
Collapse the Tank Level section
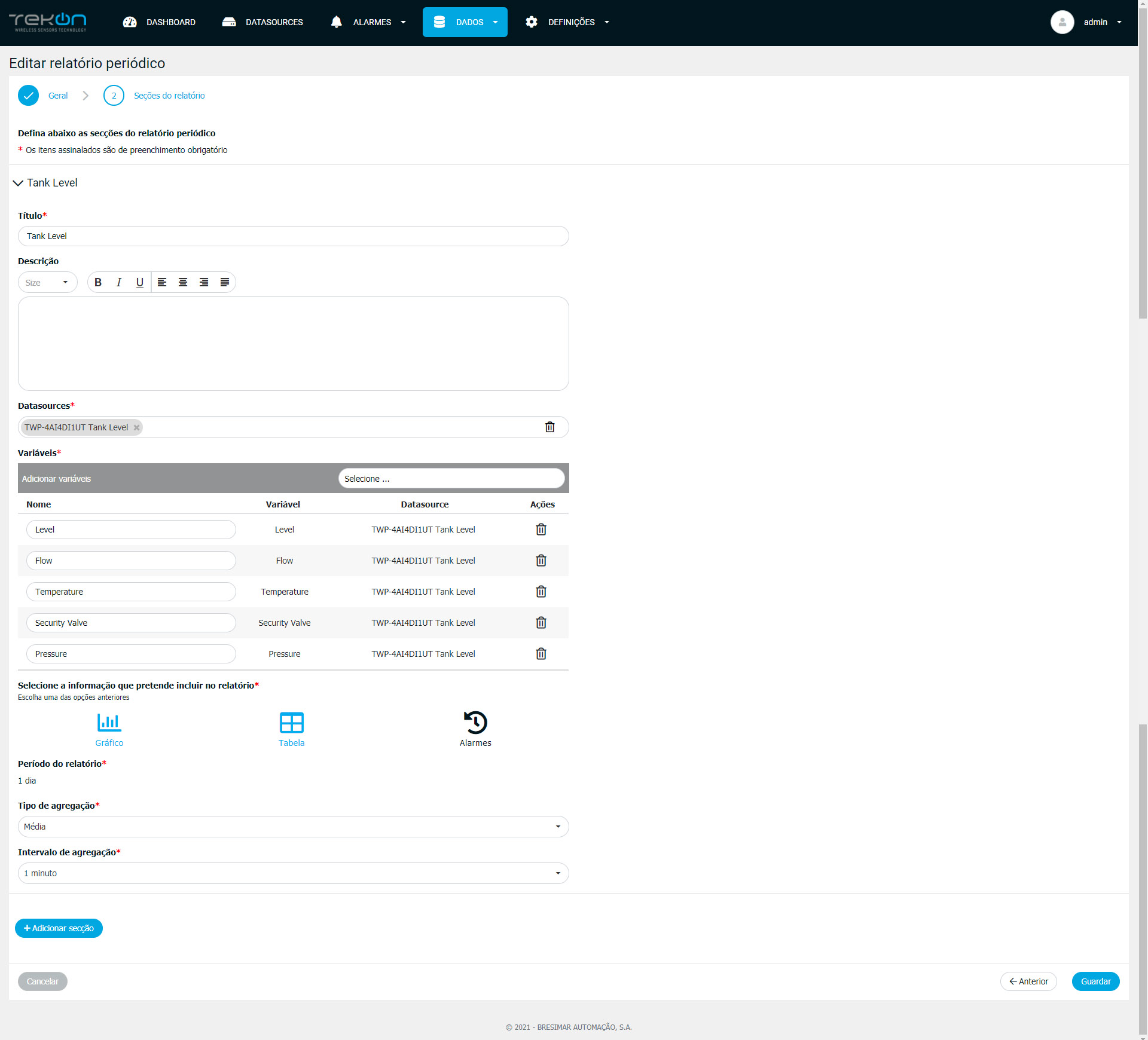pyautogui.click(x=18, y=183)
